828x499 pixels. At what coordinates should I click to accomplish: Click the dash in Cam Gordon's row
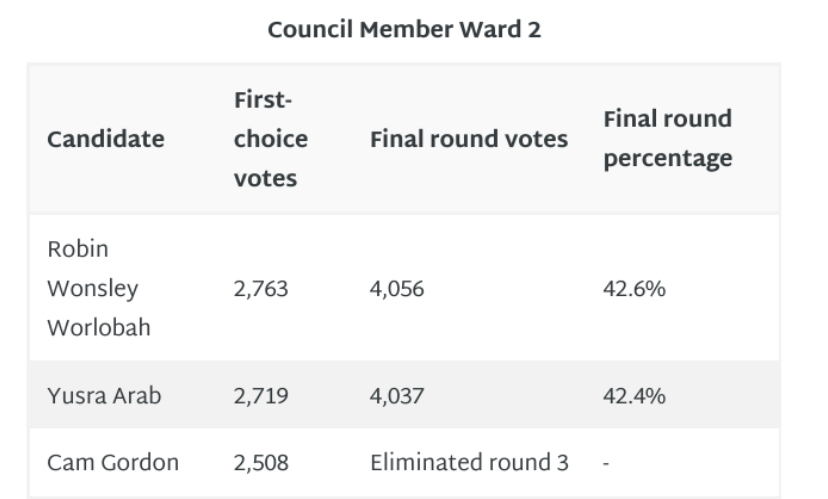pos(606,463)
